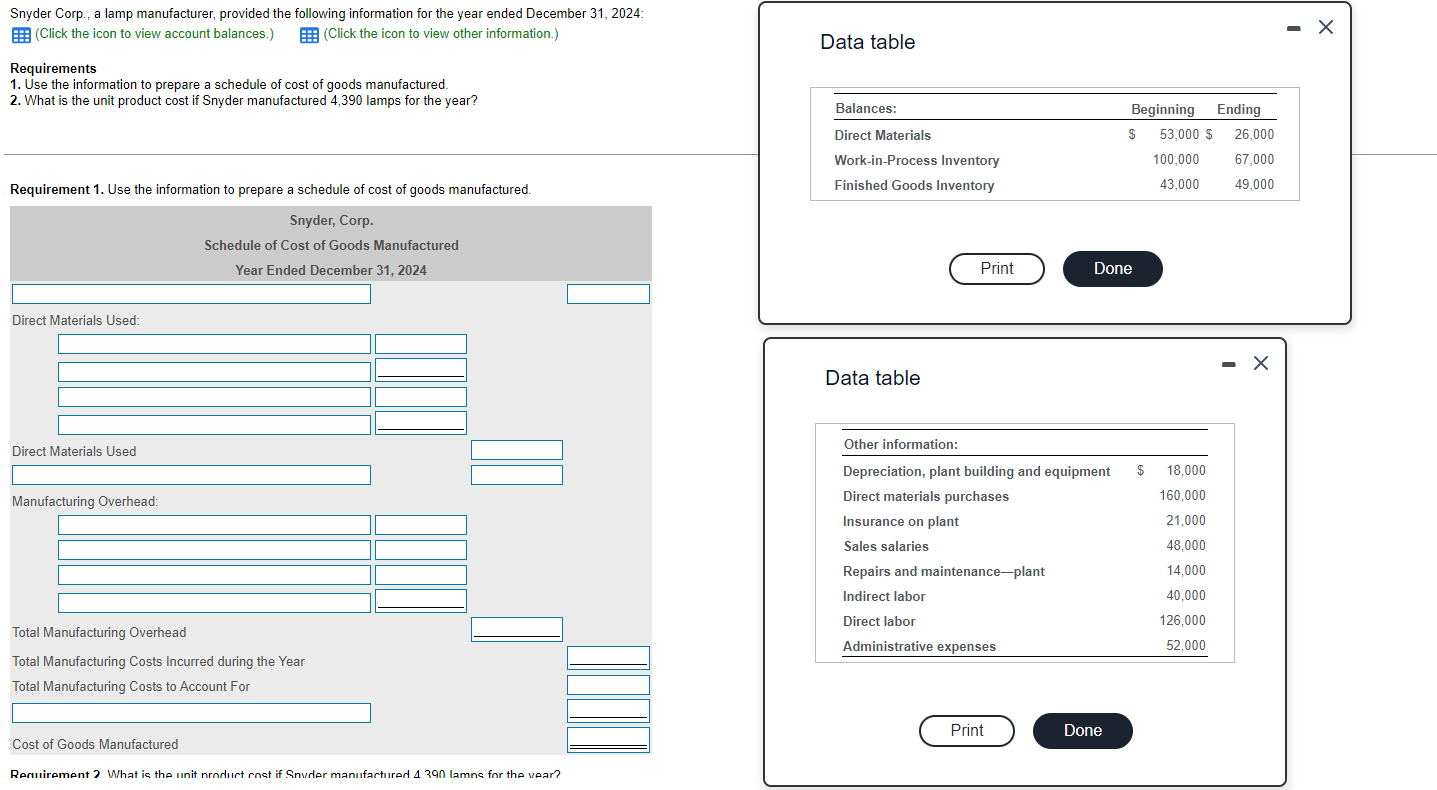Select label field below Direct Materials Used total

coord(191,475)
